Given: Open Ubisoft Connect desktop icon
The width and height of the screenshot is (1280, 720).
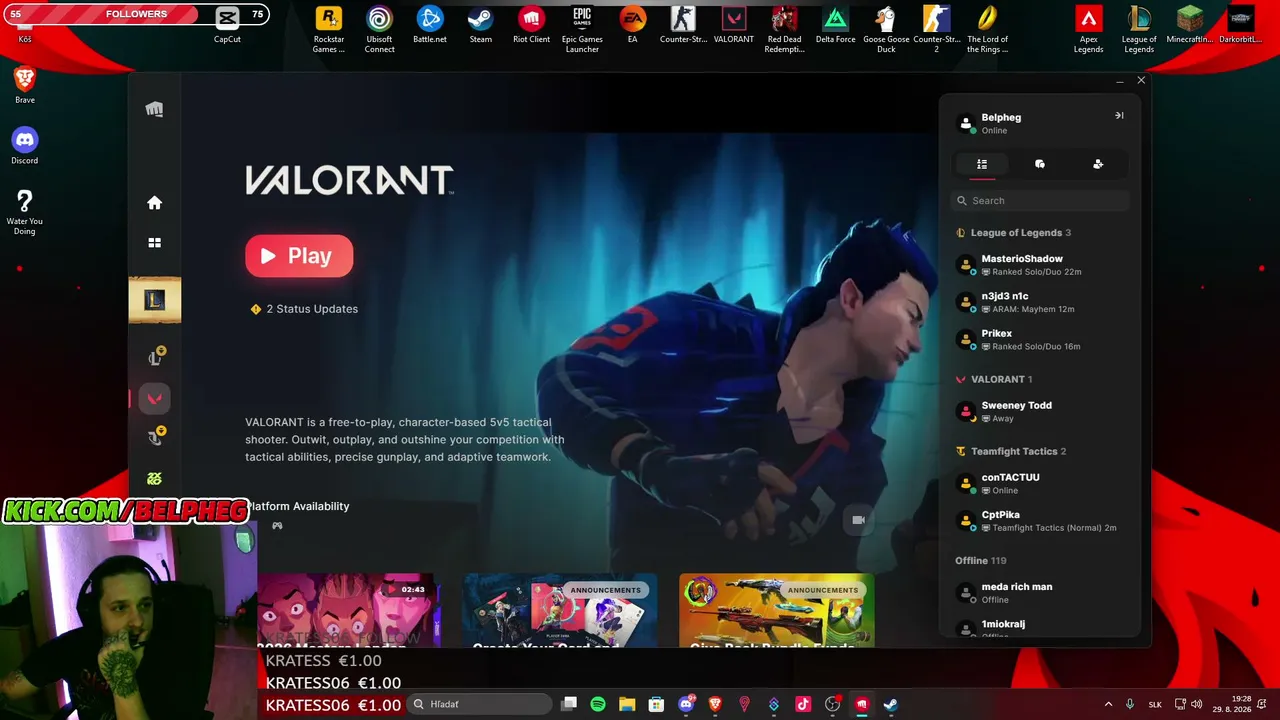Looking at the screenshot, I should pyautogui.click(x=379, y=30).
